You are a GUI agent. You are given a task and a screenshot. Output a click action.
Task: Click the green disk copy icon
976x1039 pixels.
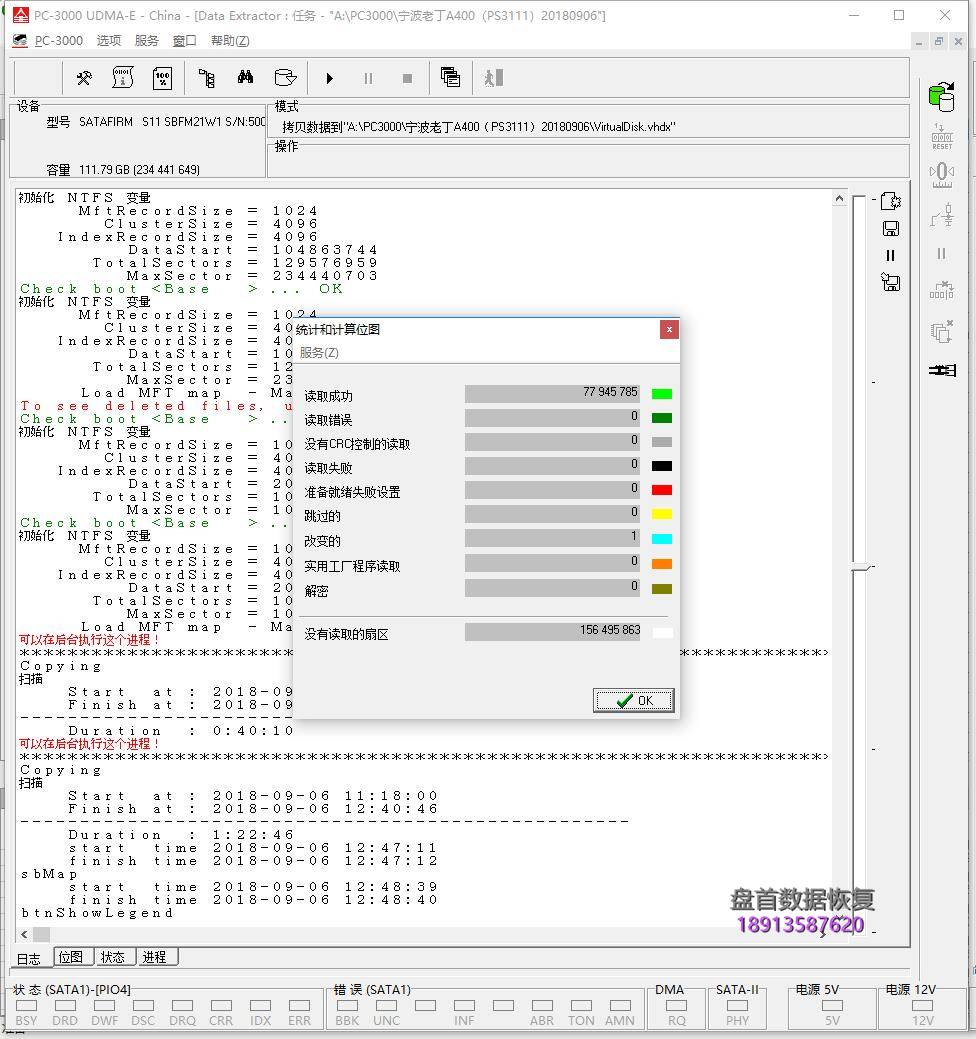tap(941, 96)
